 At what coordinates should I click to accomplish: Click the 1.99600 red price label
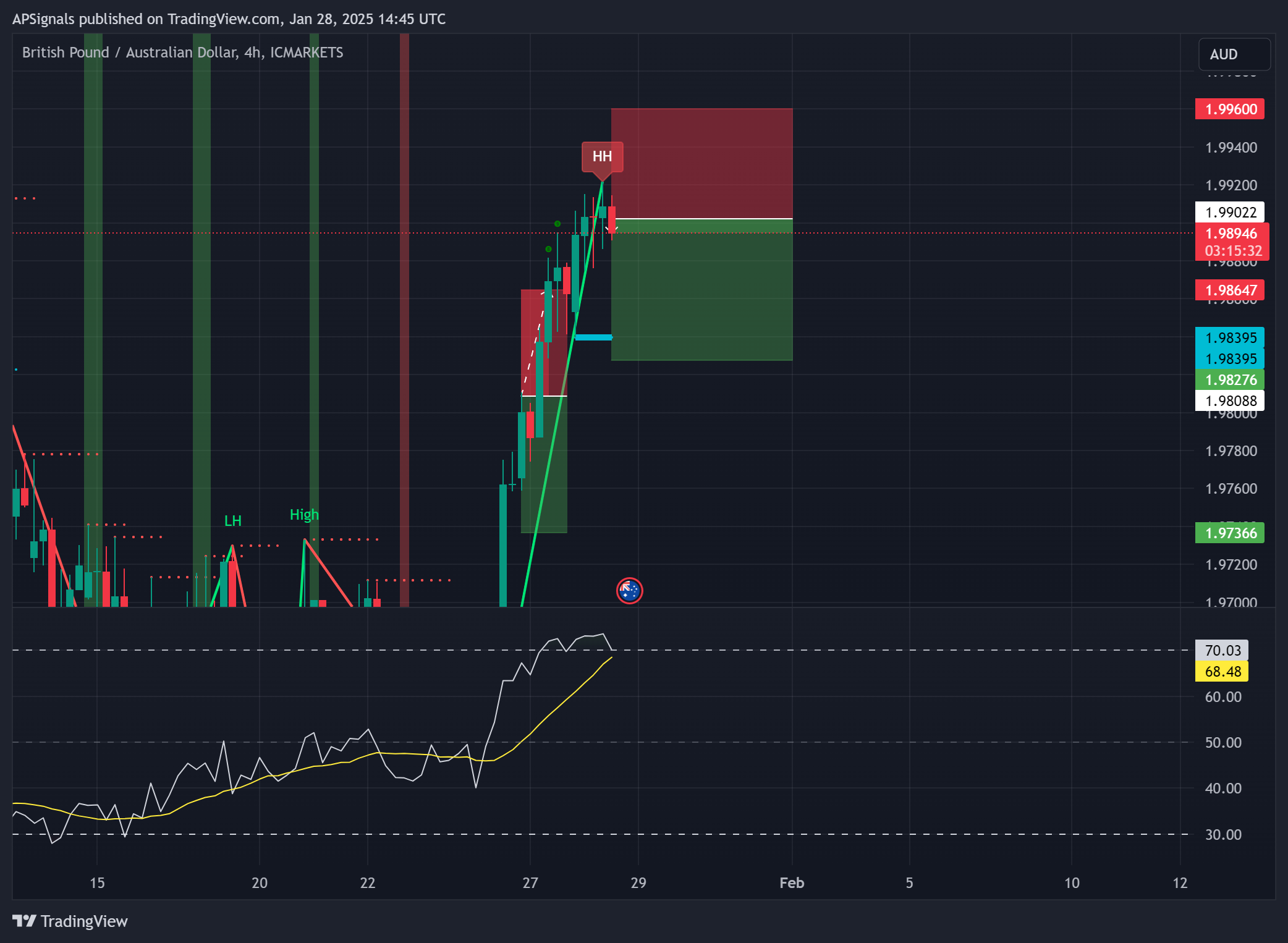pyautogui.click(x=1230, y=109)
